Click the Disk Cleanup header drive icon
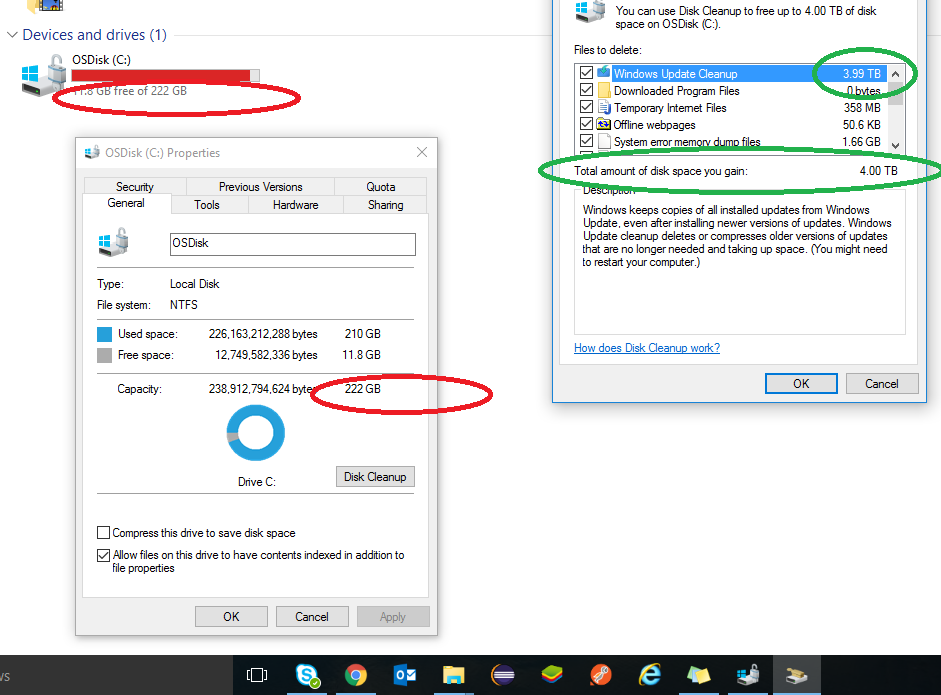The height and width of the screenshot is (695, 941). (591, 11)
